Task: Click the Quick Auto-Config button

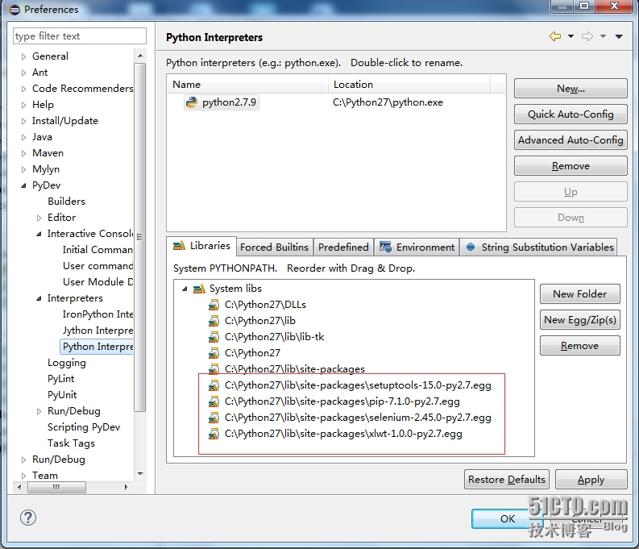Action: coord(571,114)
